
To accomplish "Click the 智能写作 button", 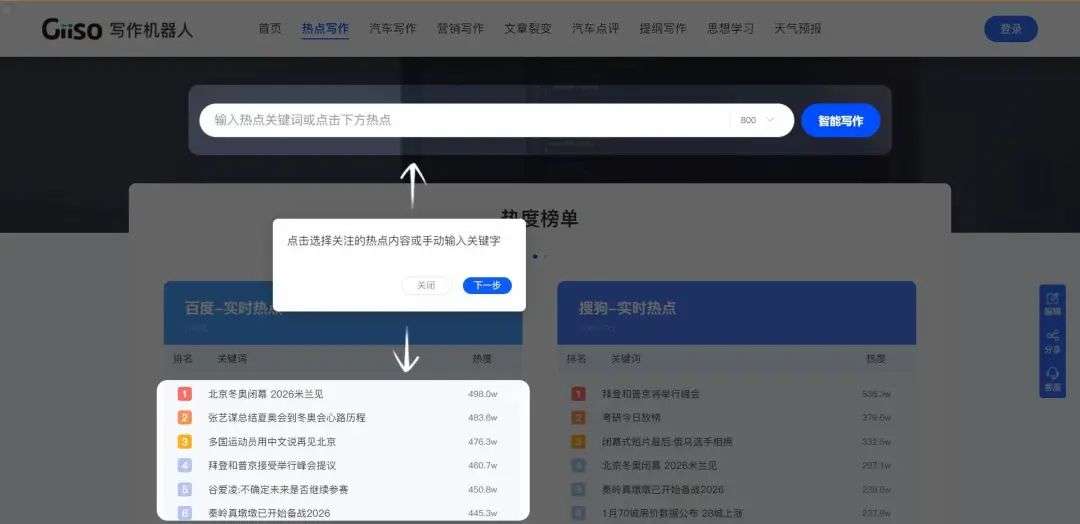I will point(840,120).
